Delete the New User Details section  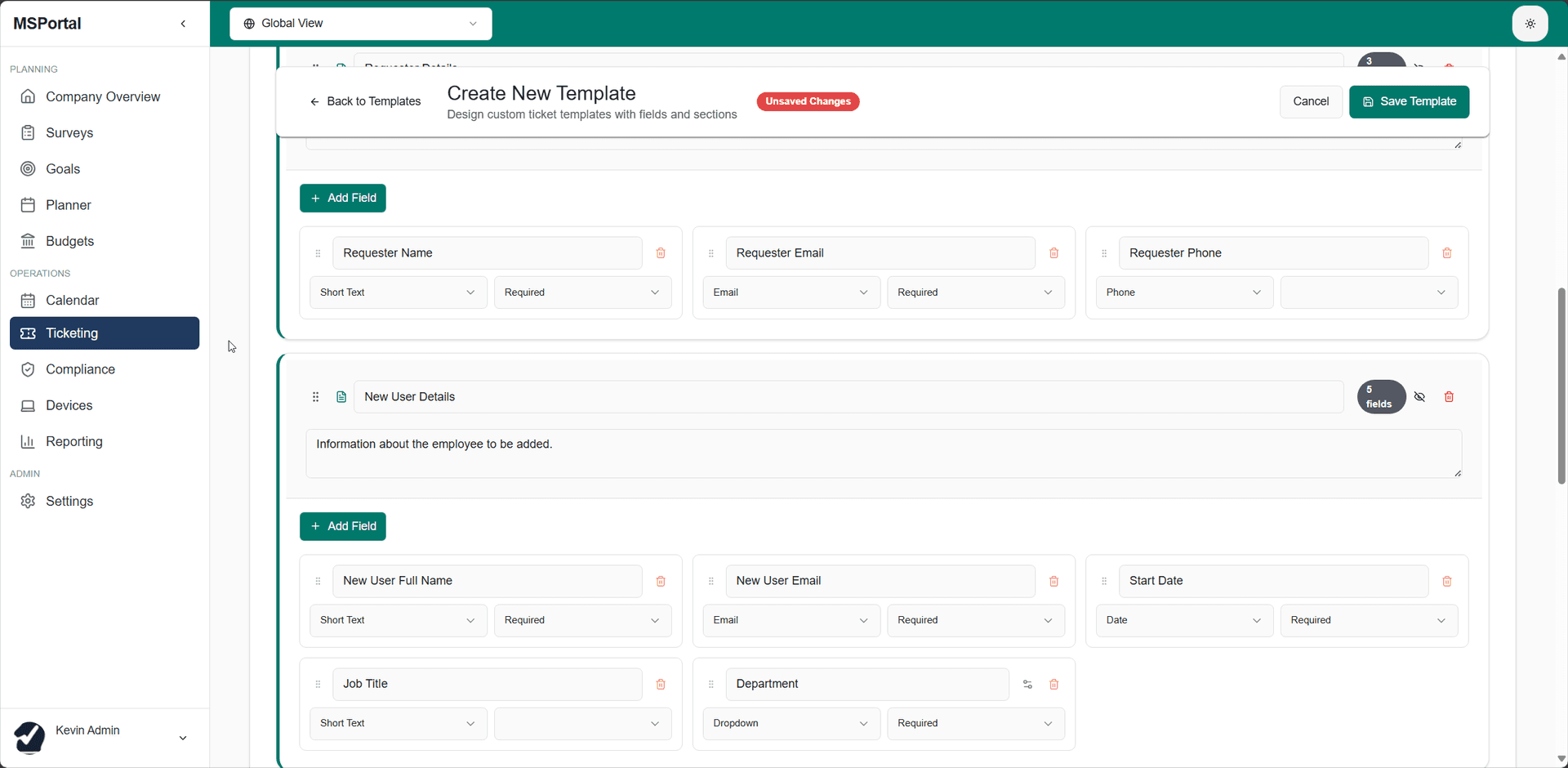[x=1449, y=397]
